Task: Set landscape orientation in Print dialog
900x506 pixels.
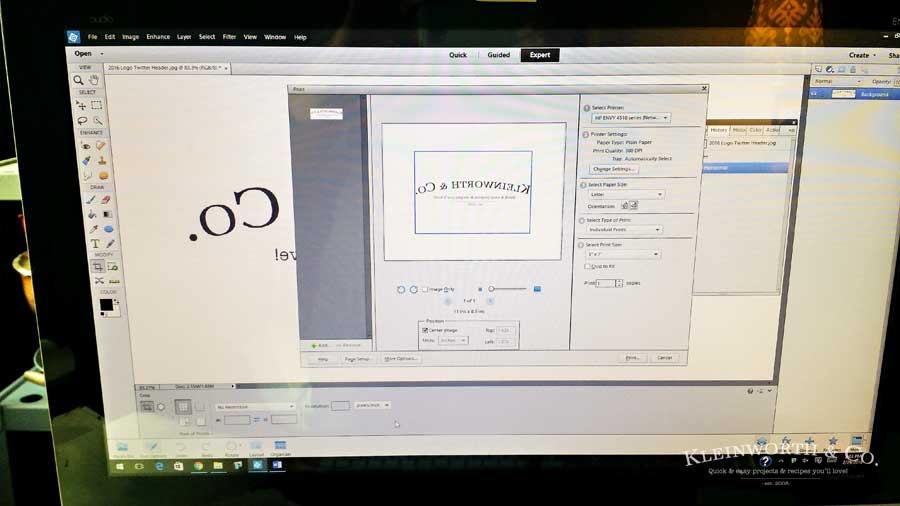Action: (x=633, y=205)
